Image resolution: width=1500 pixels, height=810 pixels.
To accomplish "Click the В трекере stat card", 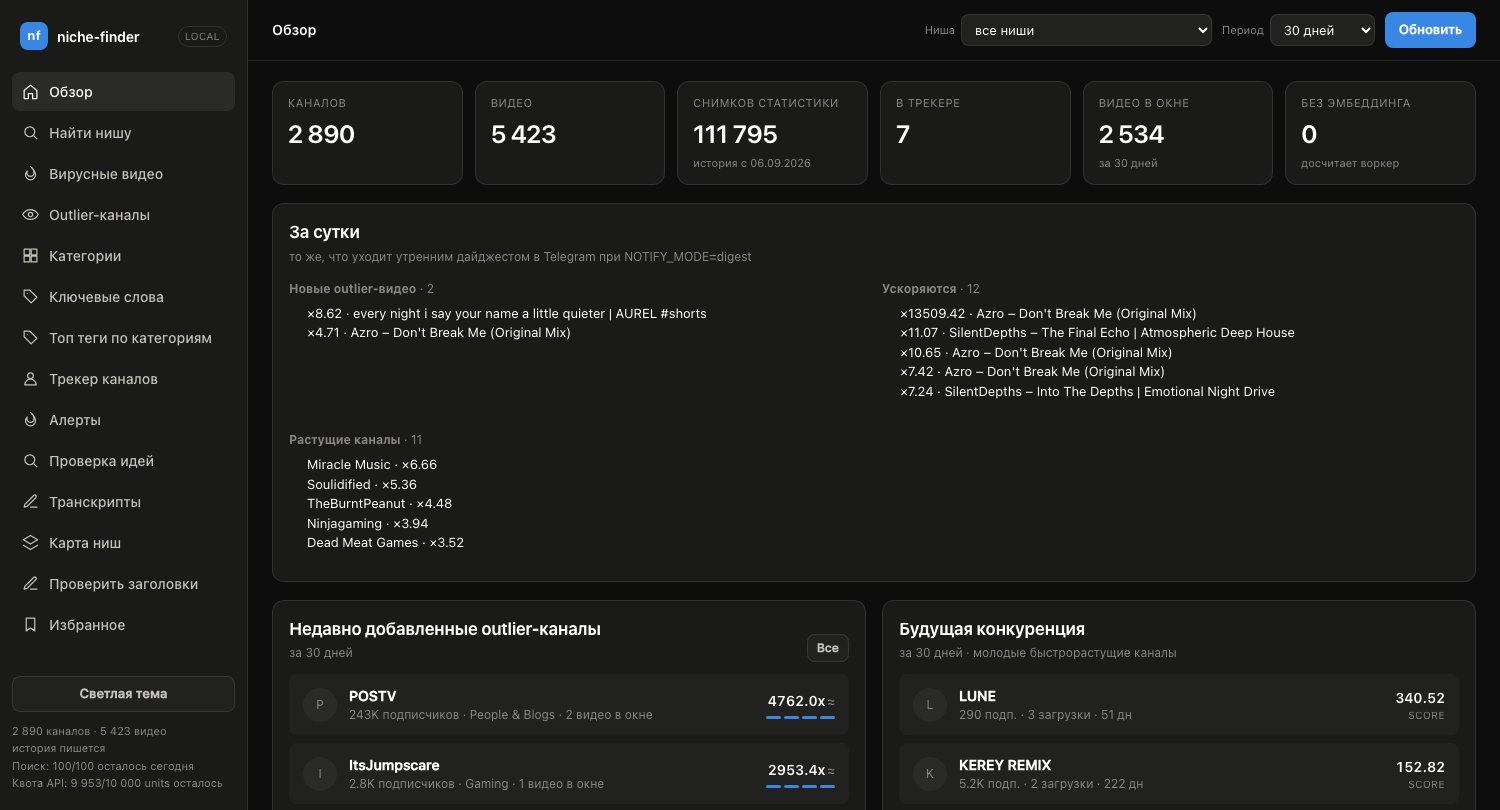I will tap(975, 133).
